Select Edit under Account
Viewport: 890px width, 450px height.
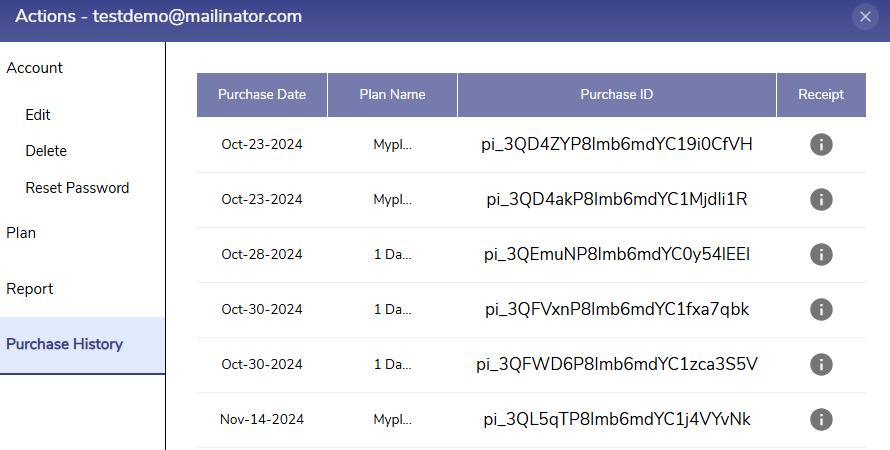38,115
